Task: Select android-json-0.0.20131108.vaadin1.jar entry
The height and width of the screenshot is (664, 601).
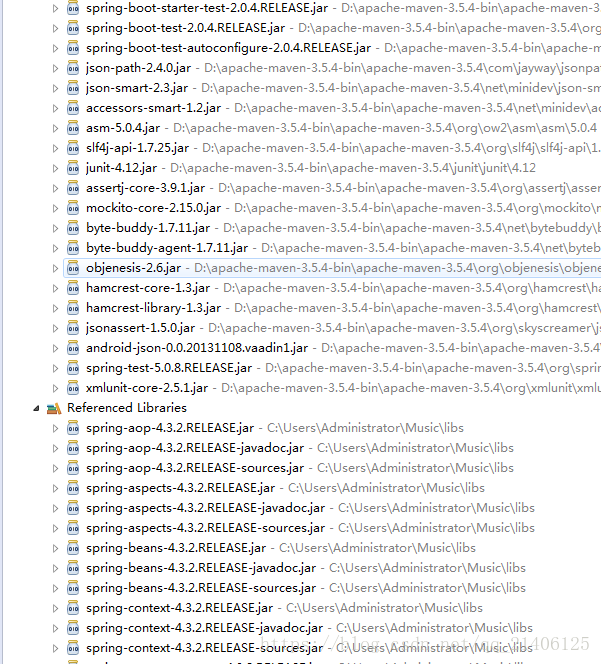Action: click(x=197, y=348)
